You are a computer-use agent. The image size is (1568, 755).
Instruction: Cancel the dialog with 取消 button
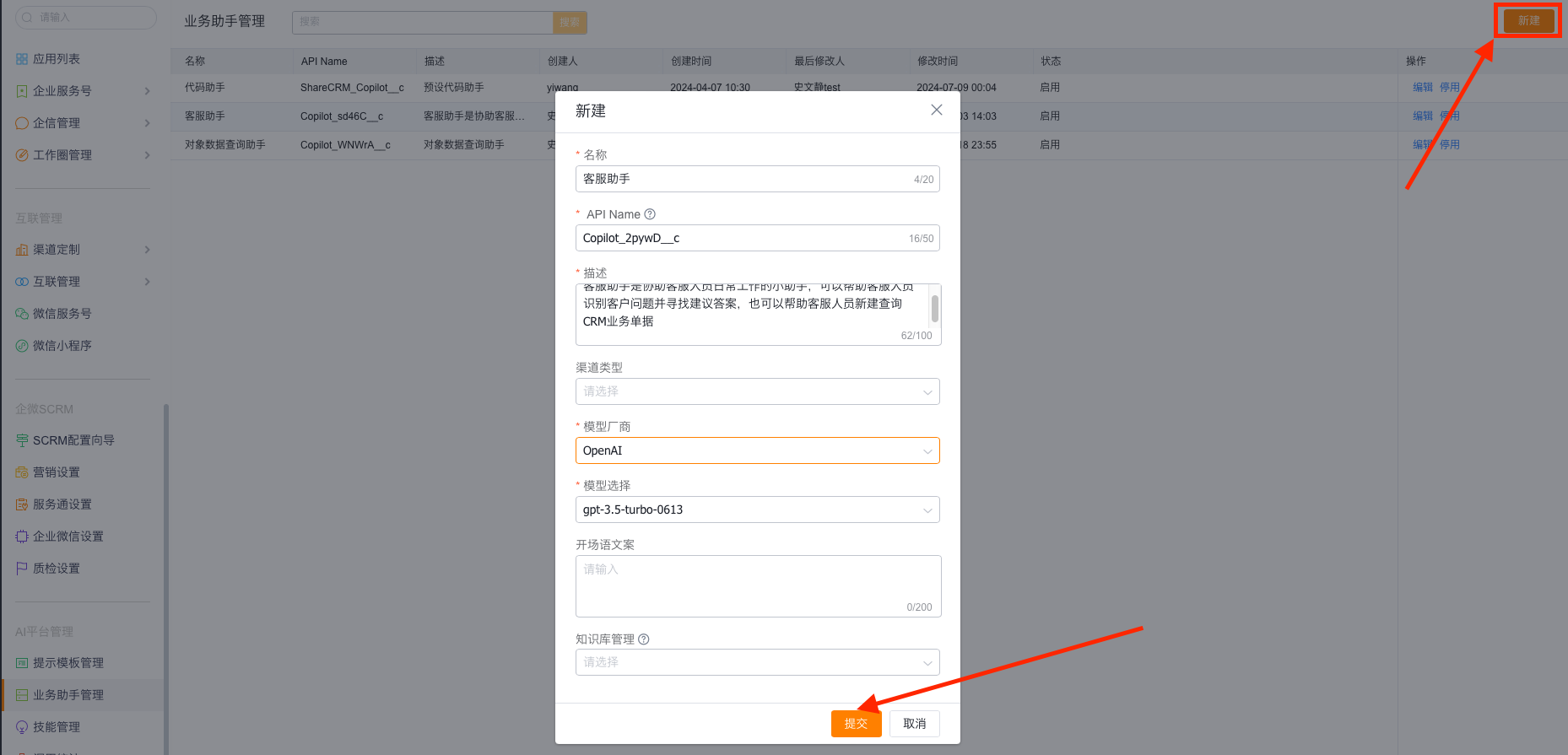click(915, 724)
